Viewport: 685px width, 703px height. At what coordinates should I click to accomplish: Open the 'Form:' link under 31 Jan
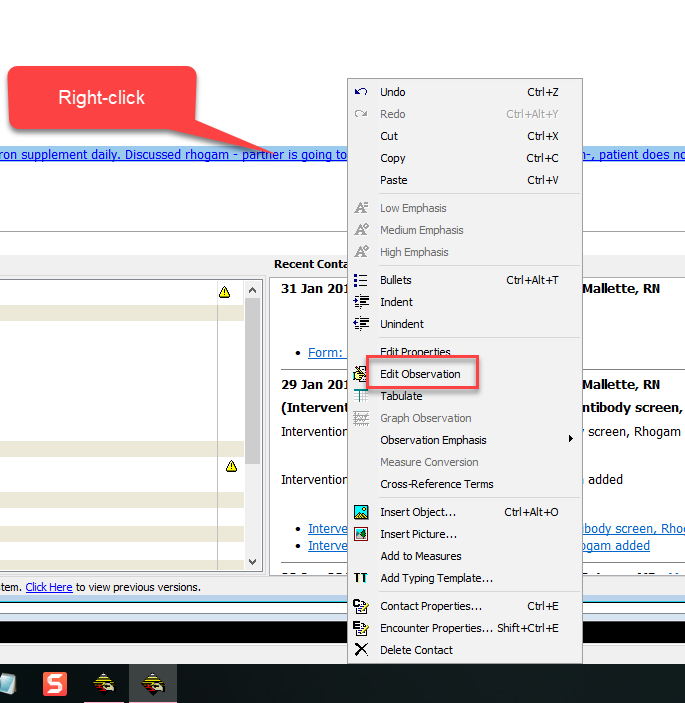325,352
